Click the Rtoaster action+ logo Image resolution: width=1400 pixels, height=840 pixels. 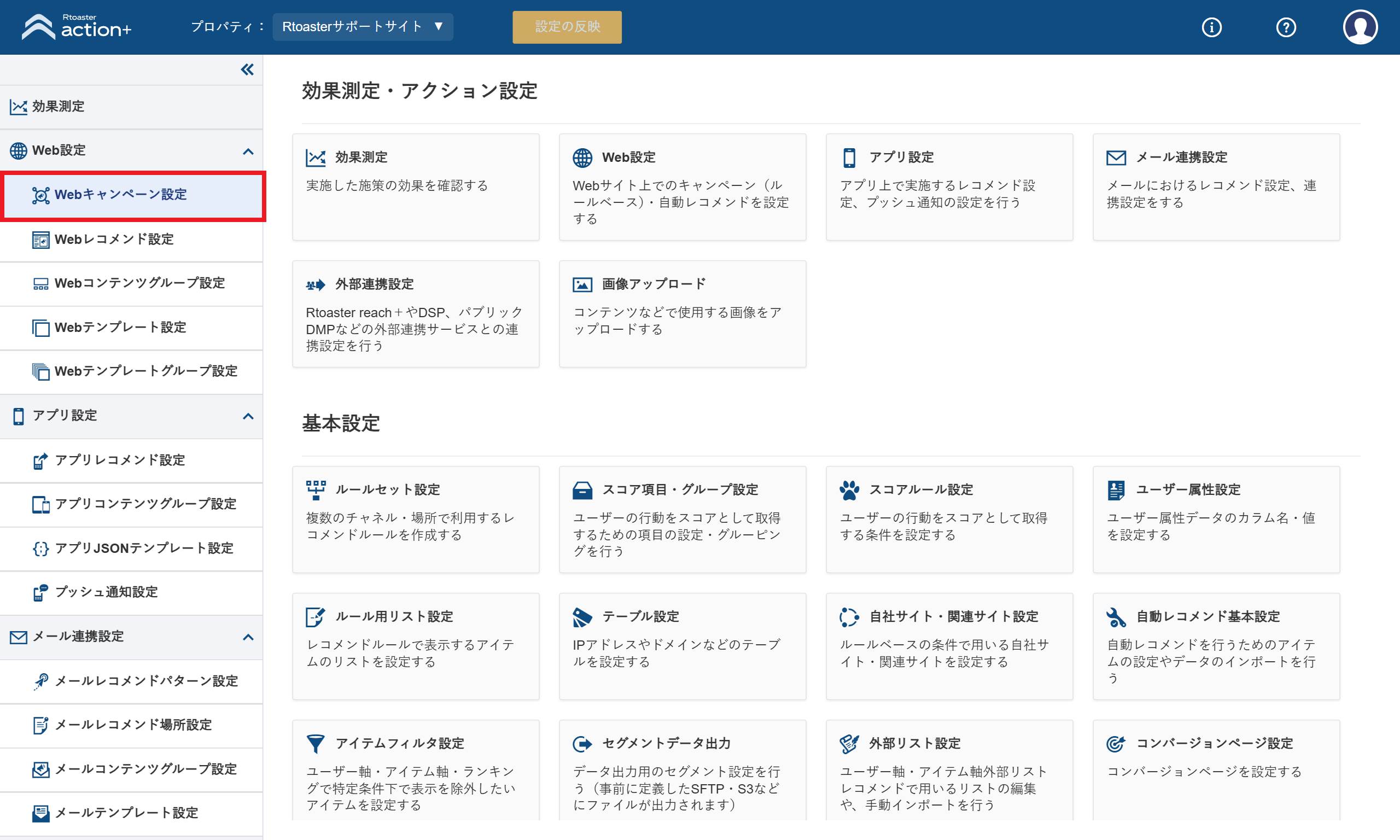[x=77, y=27]
